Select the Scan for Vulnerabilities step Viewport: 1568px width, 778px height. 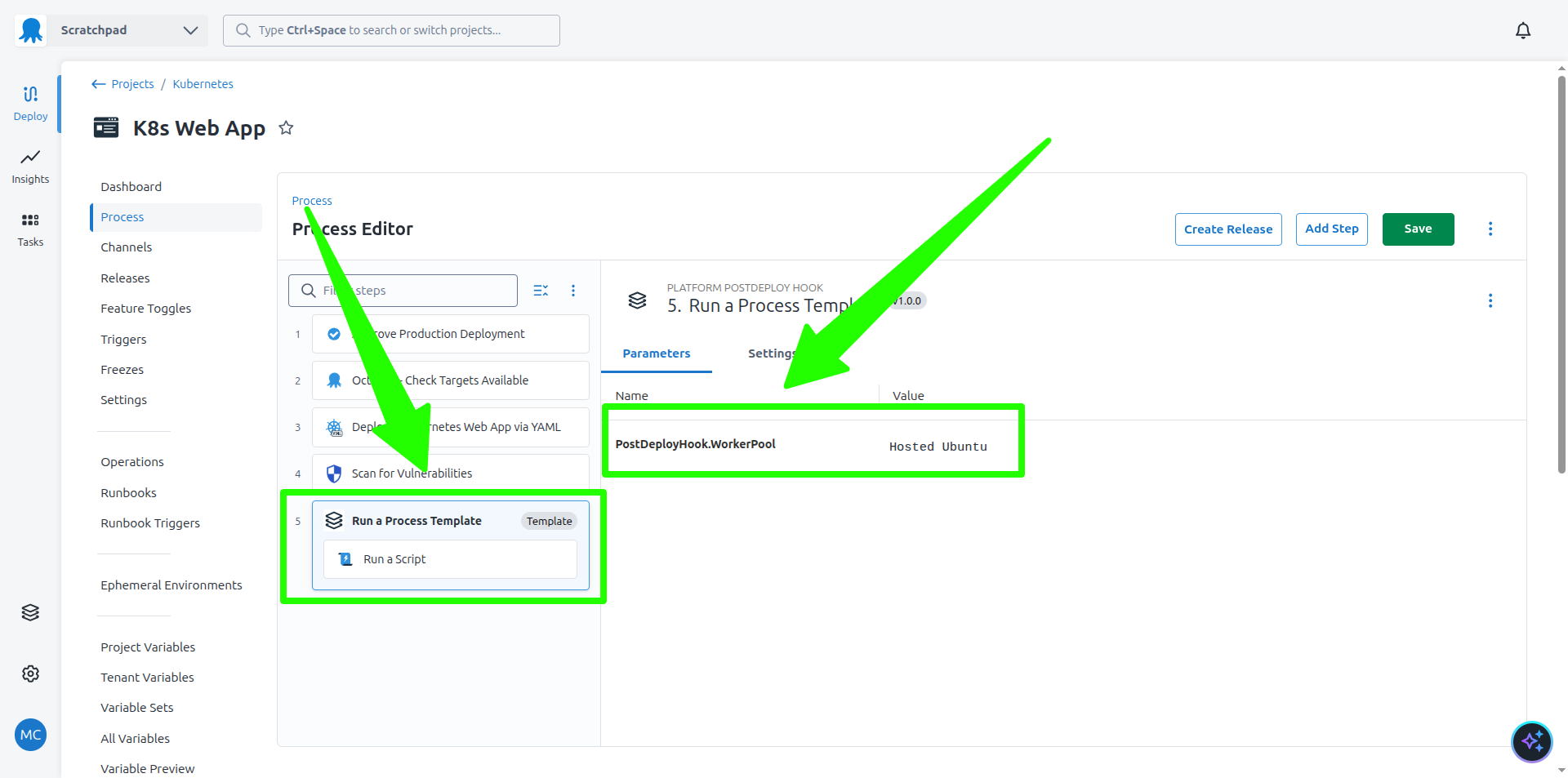tap(411, 473)
